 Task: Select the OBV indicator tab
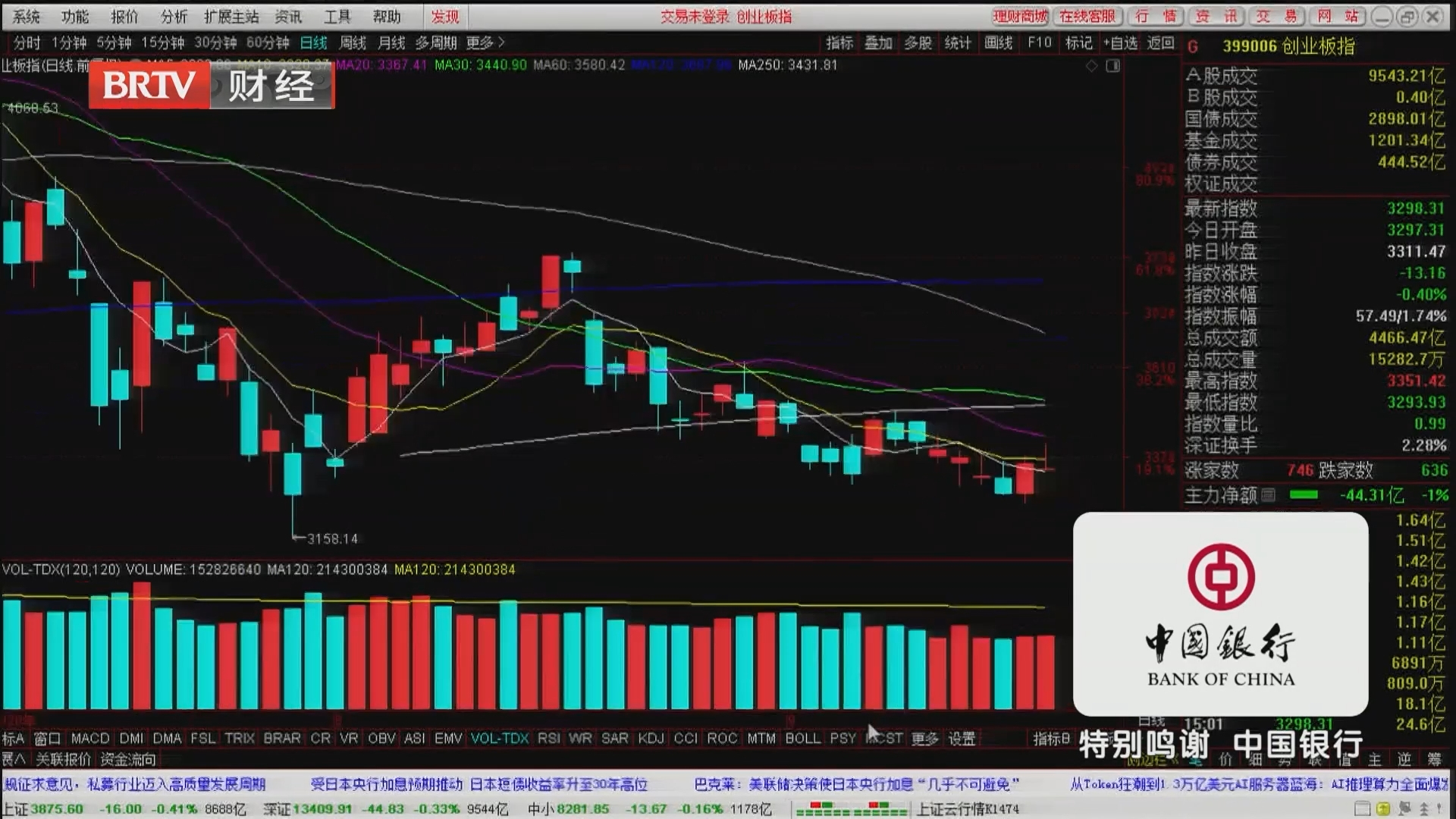(381, 738)
